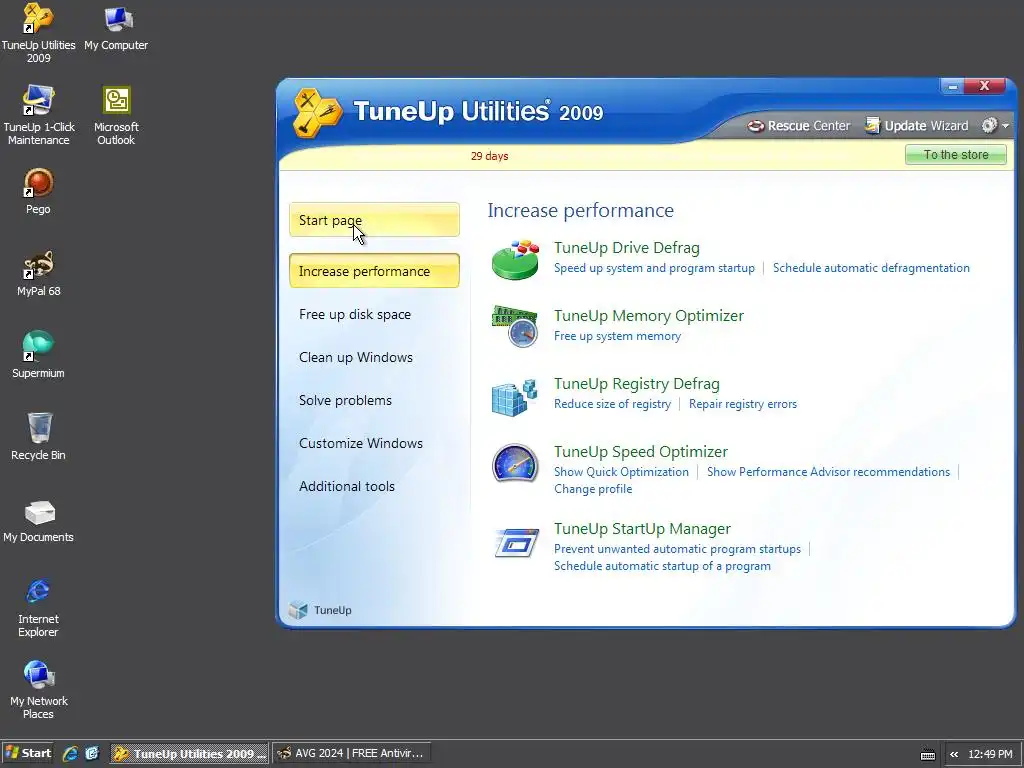Open the Additional tools section
The height and width of the screenshot is (768, 1024).
[x=347, y=487]
